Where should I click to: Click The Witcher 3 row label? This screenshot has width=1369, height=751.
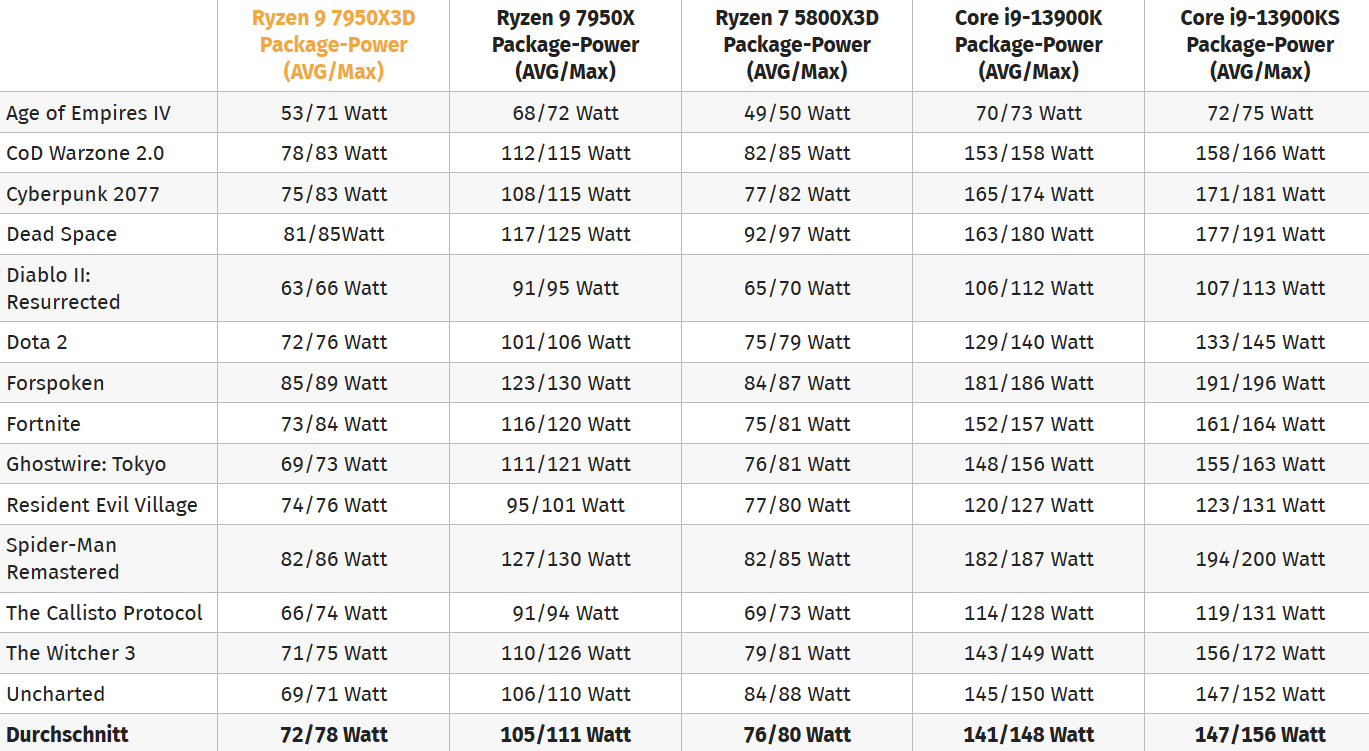[x=71, y=653]
